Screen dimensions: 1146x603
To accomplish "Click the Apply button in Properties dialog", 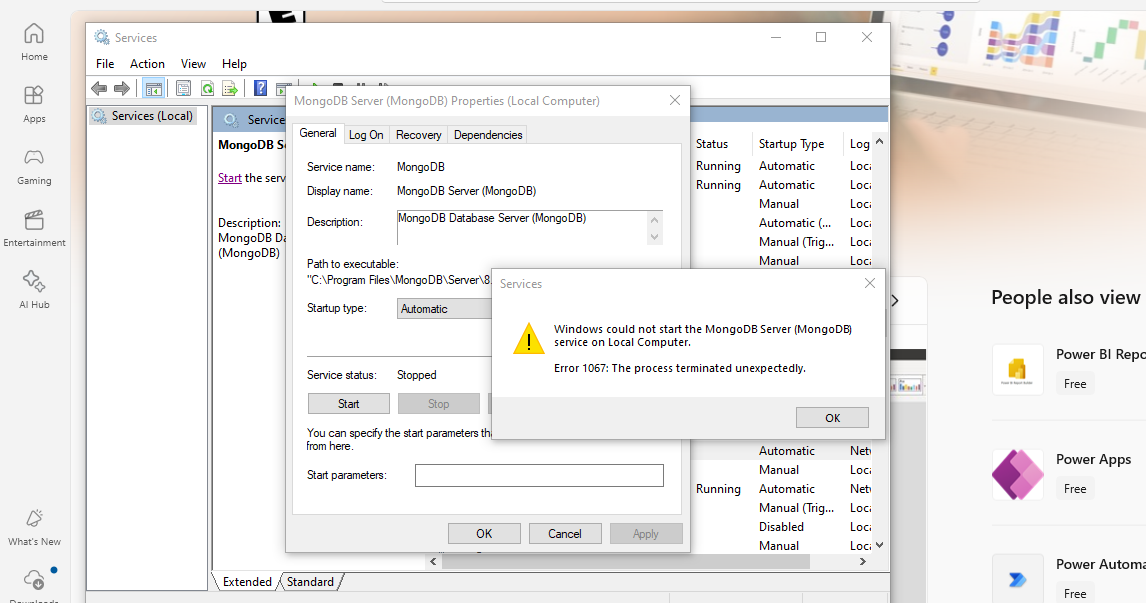I will click(646, 534).
